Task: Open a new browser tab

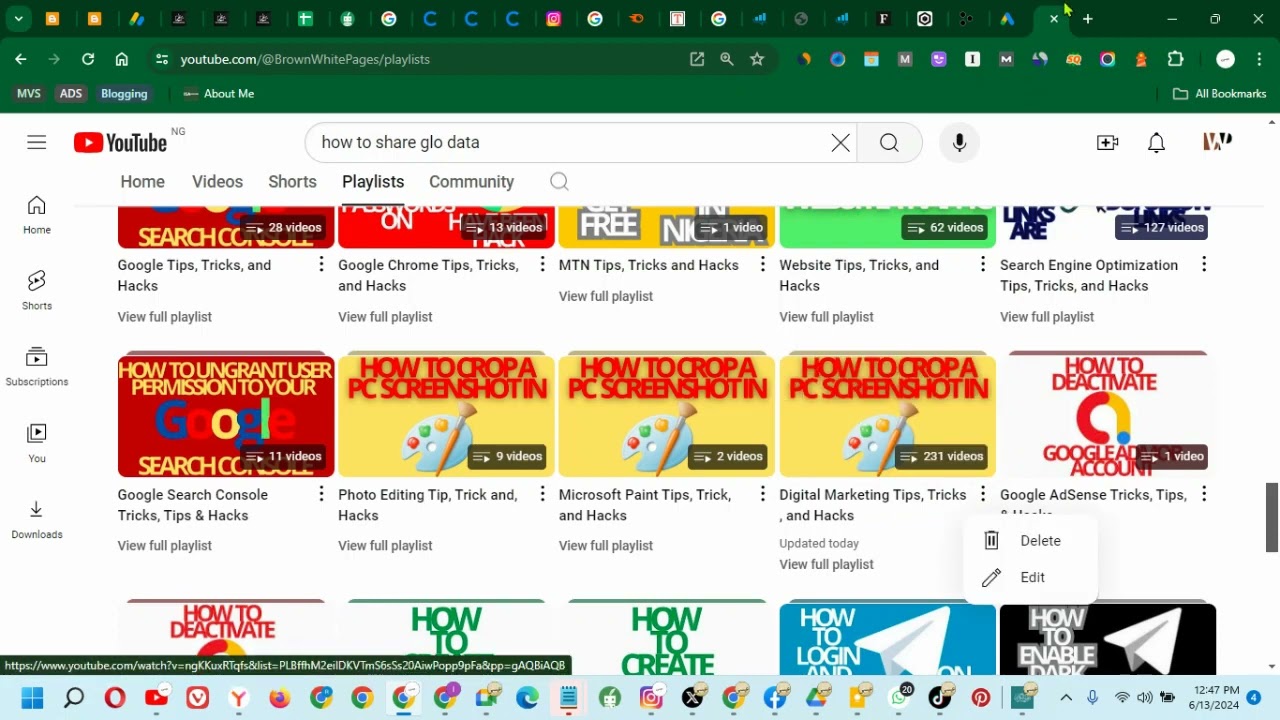Action: [x=1087, y=18]
